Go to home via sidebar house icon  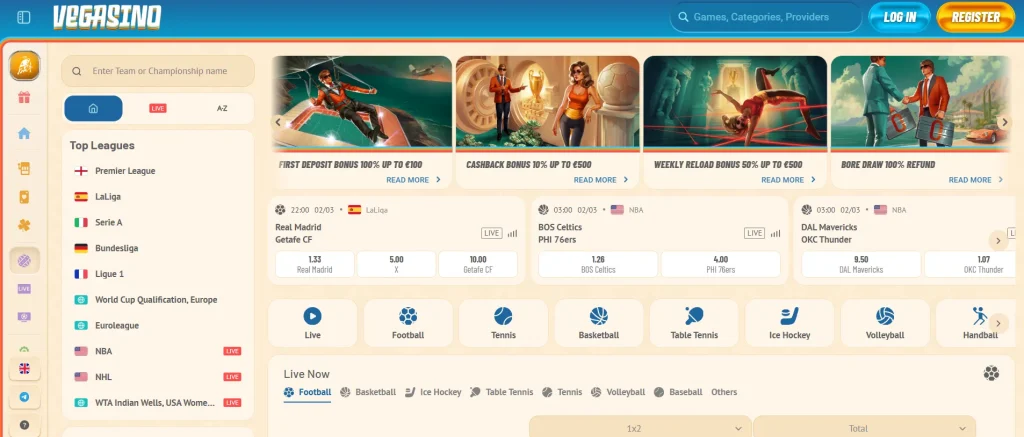pos(24,133)
